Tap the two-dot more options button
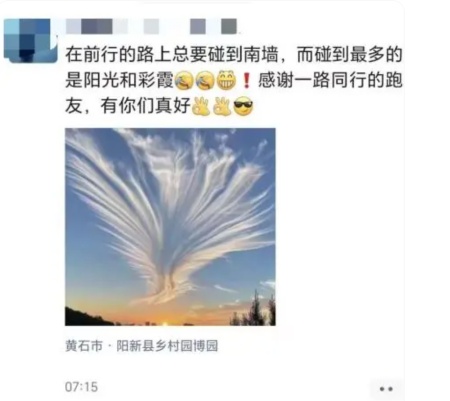The height and width of the screenshot is (401, 450). (386, 389)
